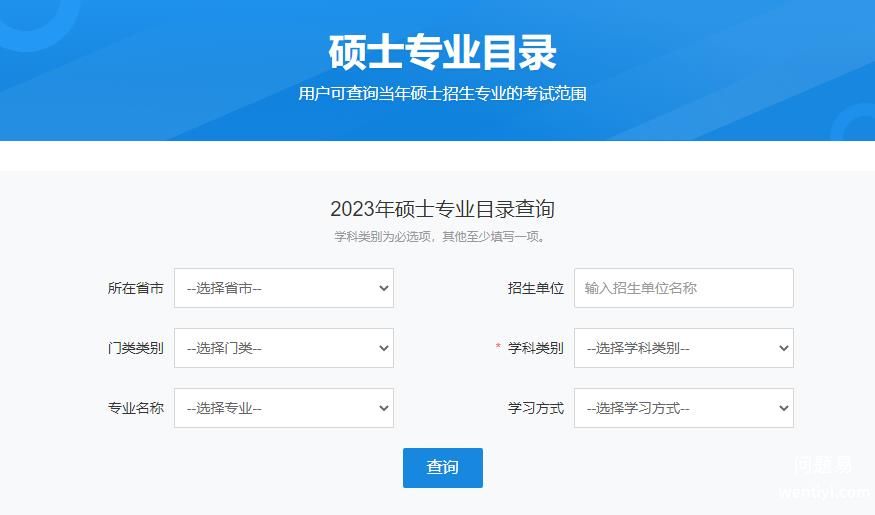Expand the 选择学科类别 dropdown
Screen dimensions: 875x515
[x=683, y=348]
